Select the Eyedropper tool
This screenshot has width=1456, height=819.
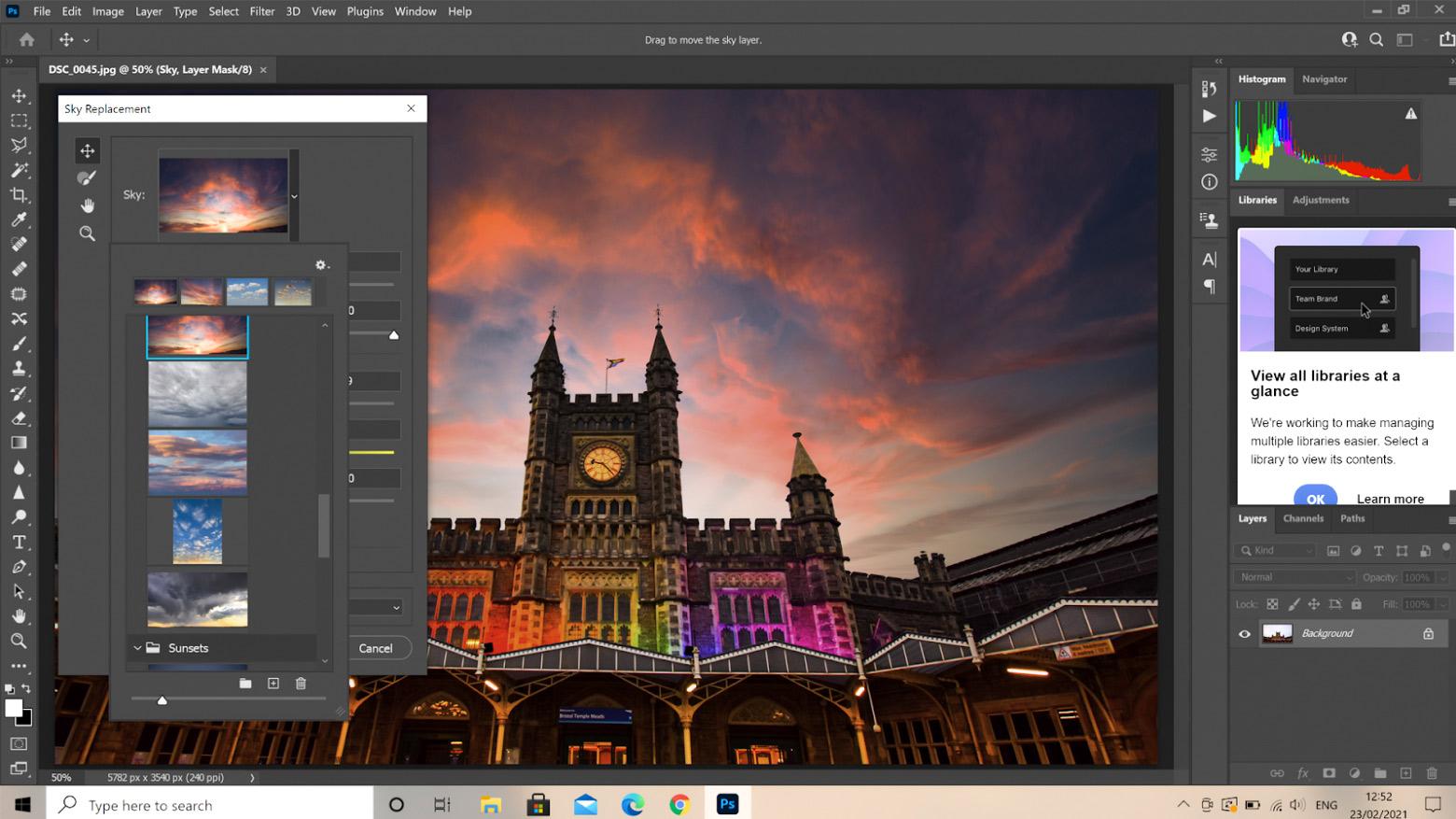coord(19,219)
